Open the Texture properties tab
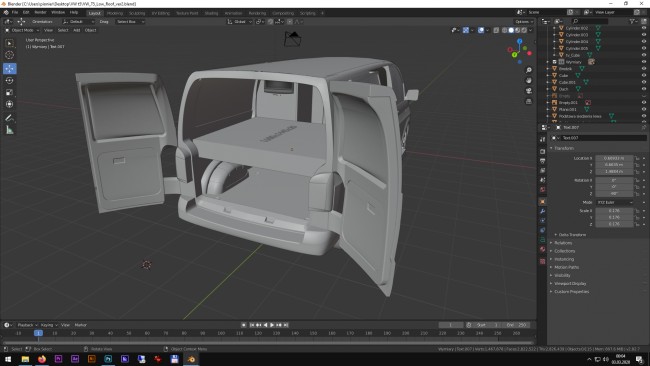650x366 pixels. [542, 261]
